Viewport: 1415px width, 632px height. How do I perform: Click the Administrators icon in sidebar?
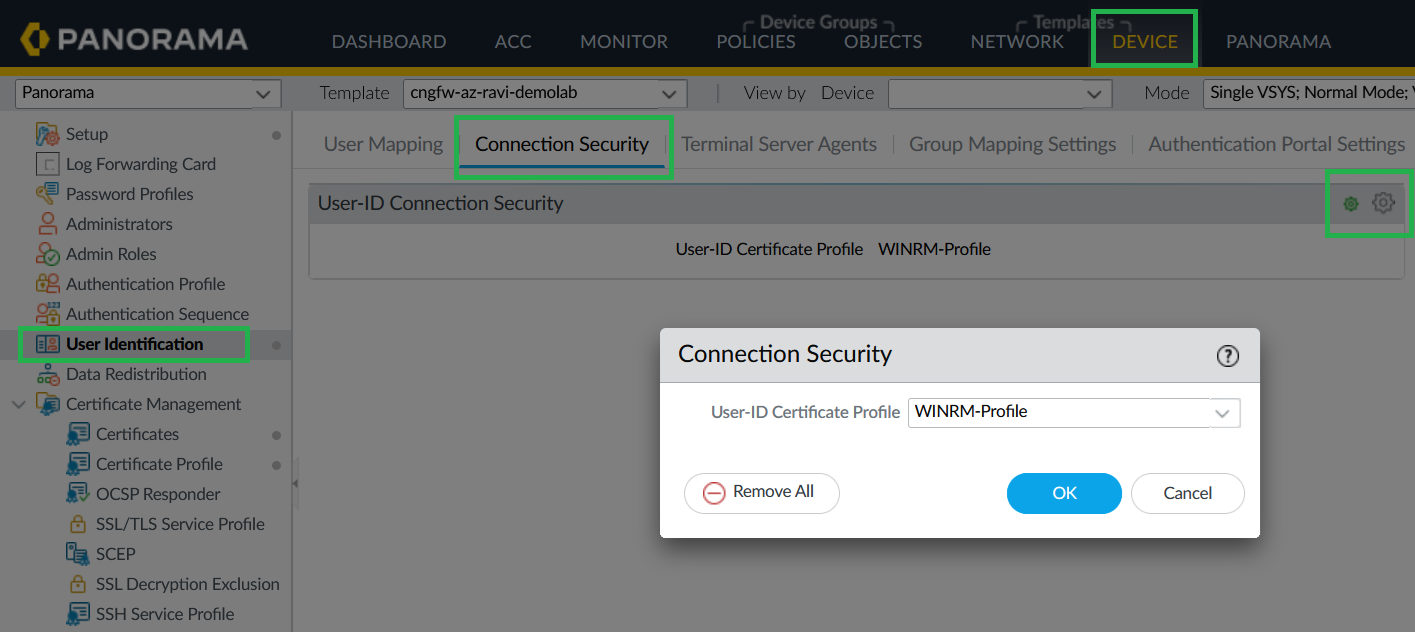[47, 224]
